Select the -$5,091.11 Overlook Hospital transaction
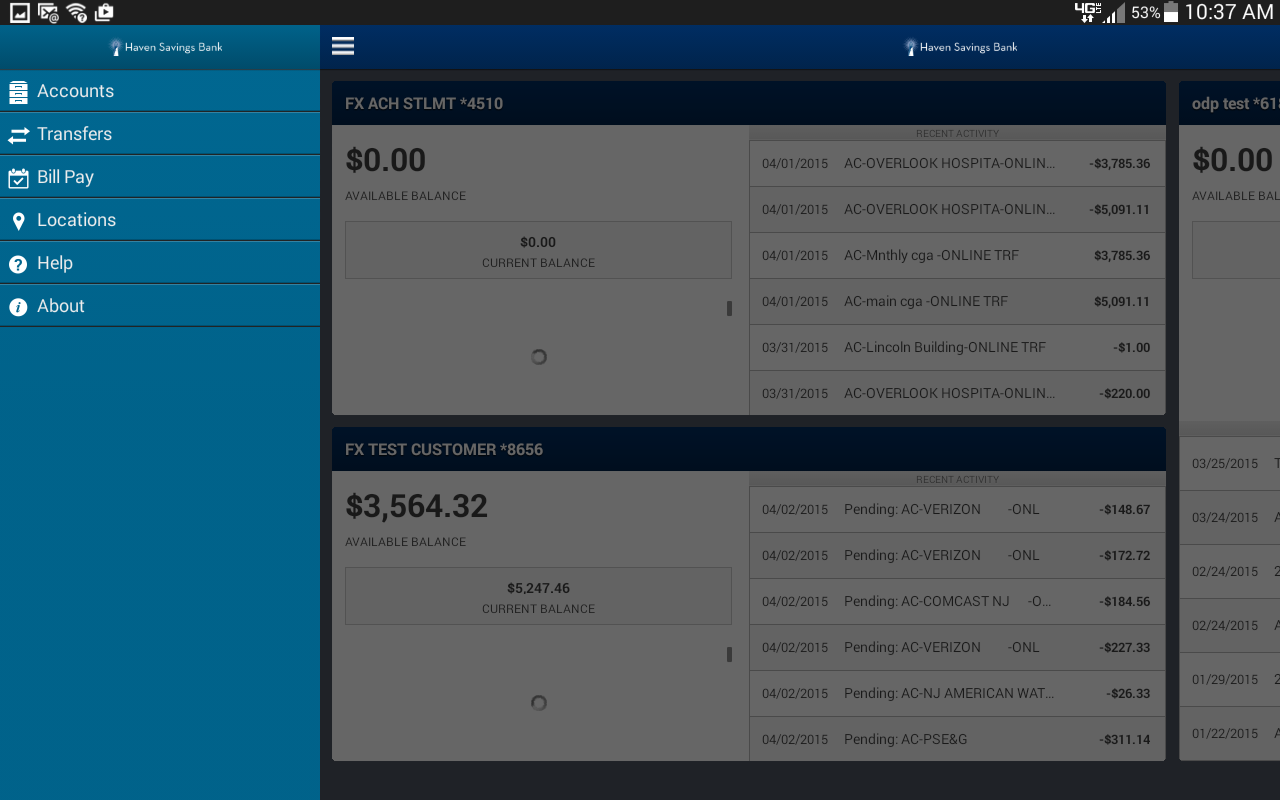Image resolution: width=1280 pixels, height=800 pixels. [x=957, y=209]
